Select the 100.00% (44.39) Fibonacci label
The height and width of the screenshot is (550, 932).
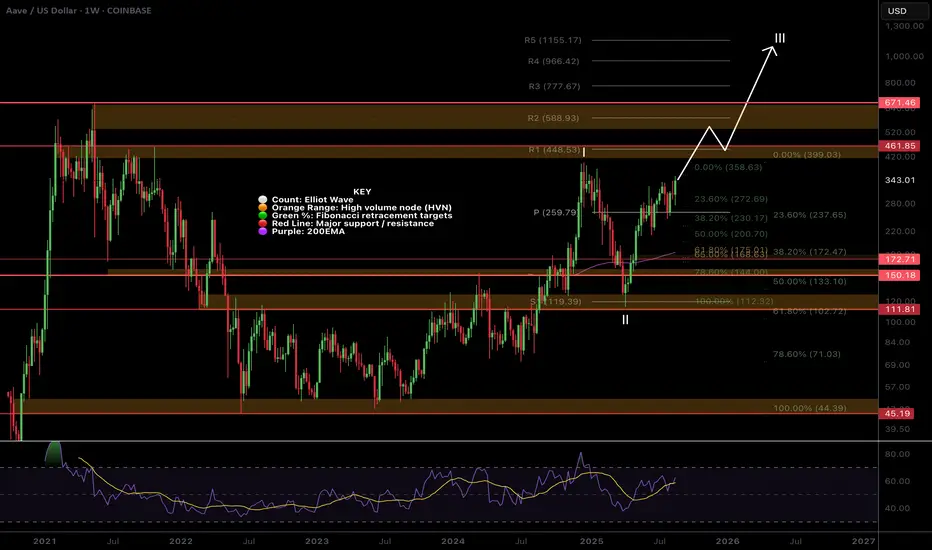tap(810, 408)
